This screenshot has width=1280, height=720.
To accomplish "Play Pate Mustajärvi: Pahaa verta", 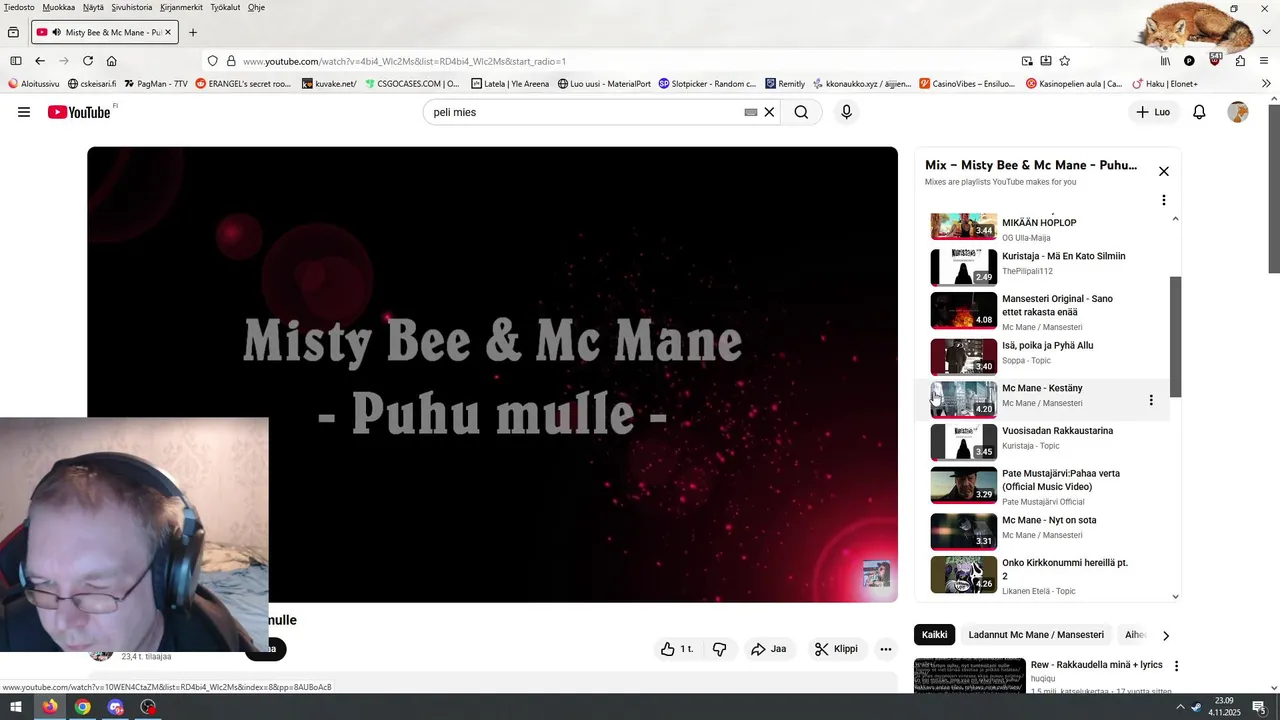I will click(x=1040, y=486).
